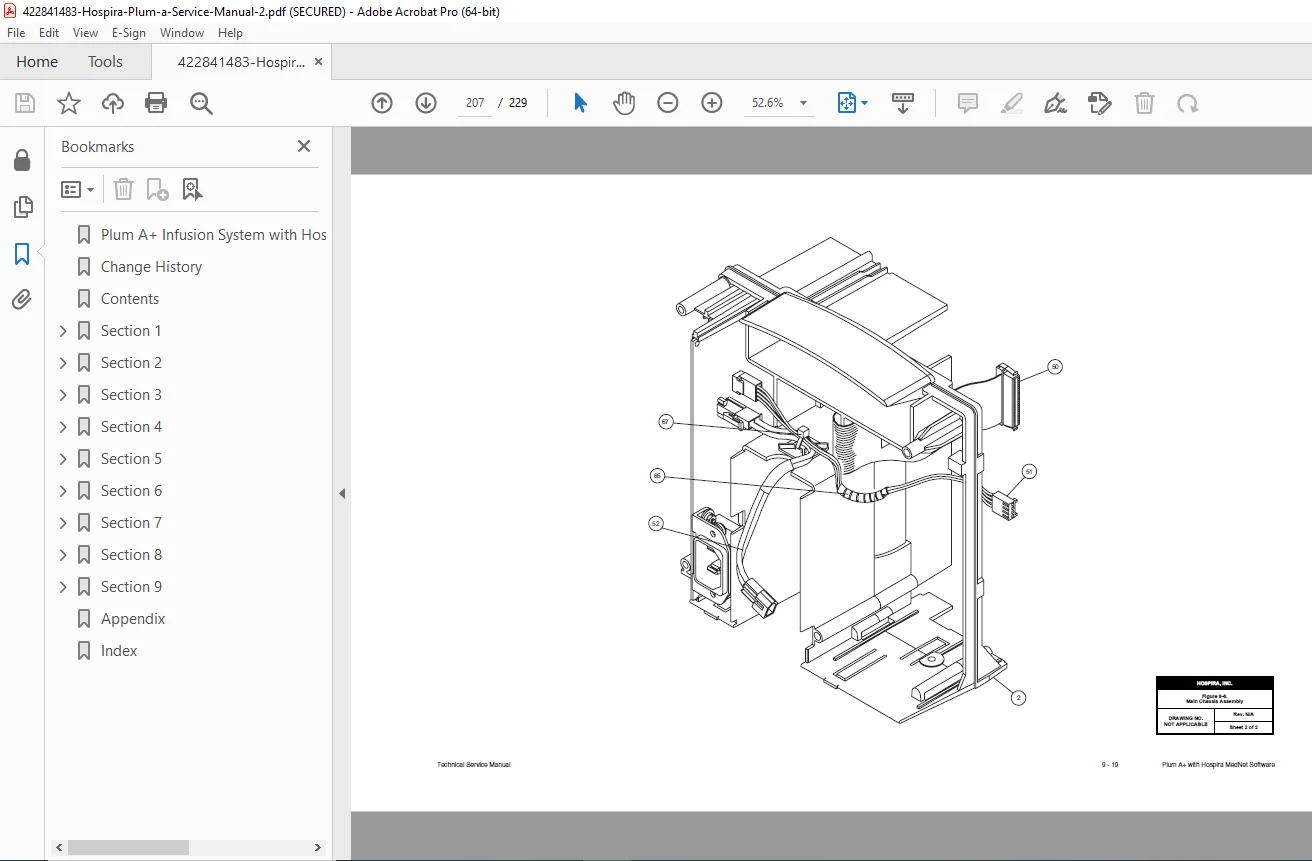Go to the previous page

[382, 103]
